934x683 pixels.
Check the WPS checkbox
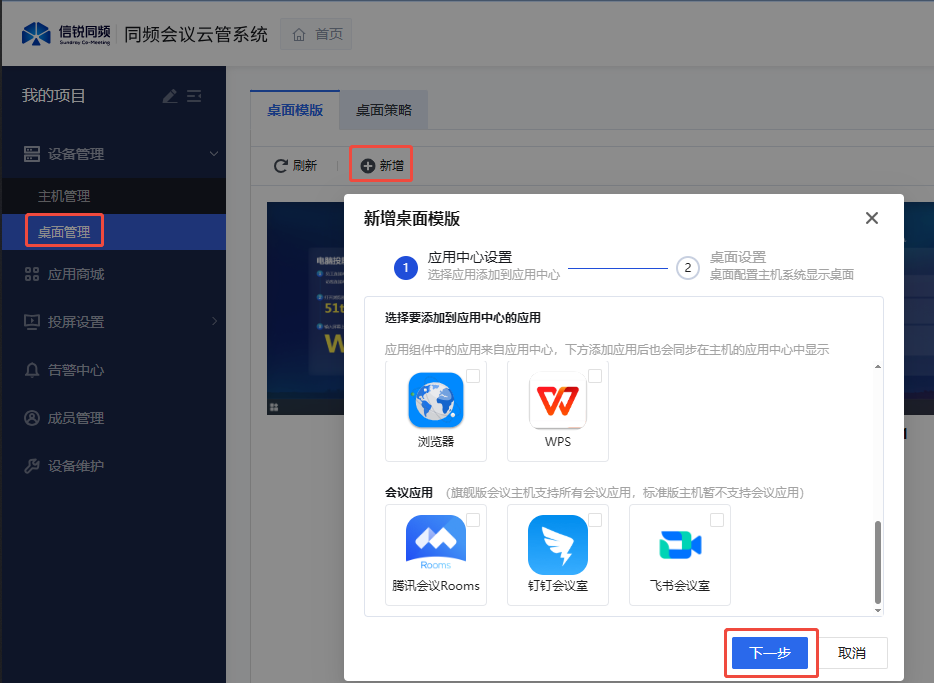(x=595, y=376)
